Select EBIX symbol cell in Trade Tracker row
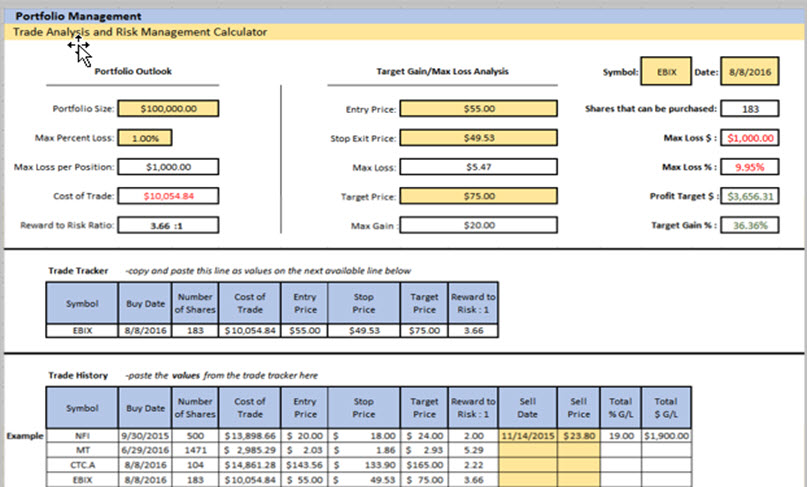 point(82,330)
